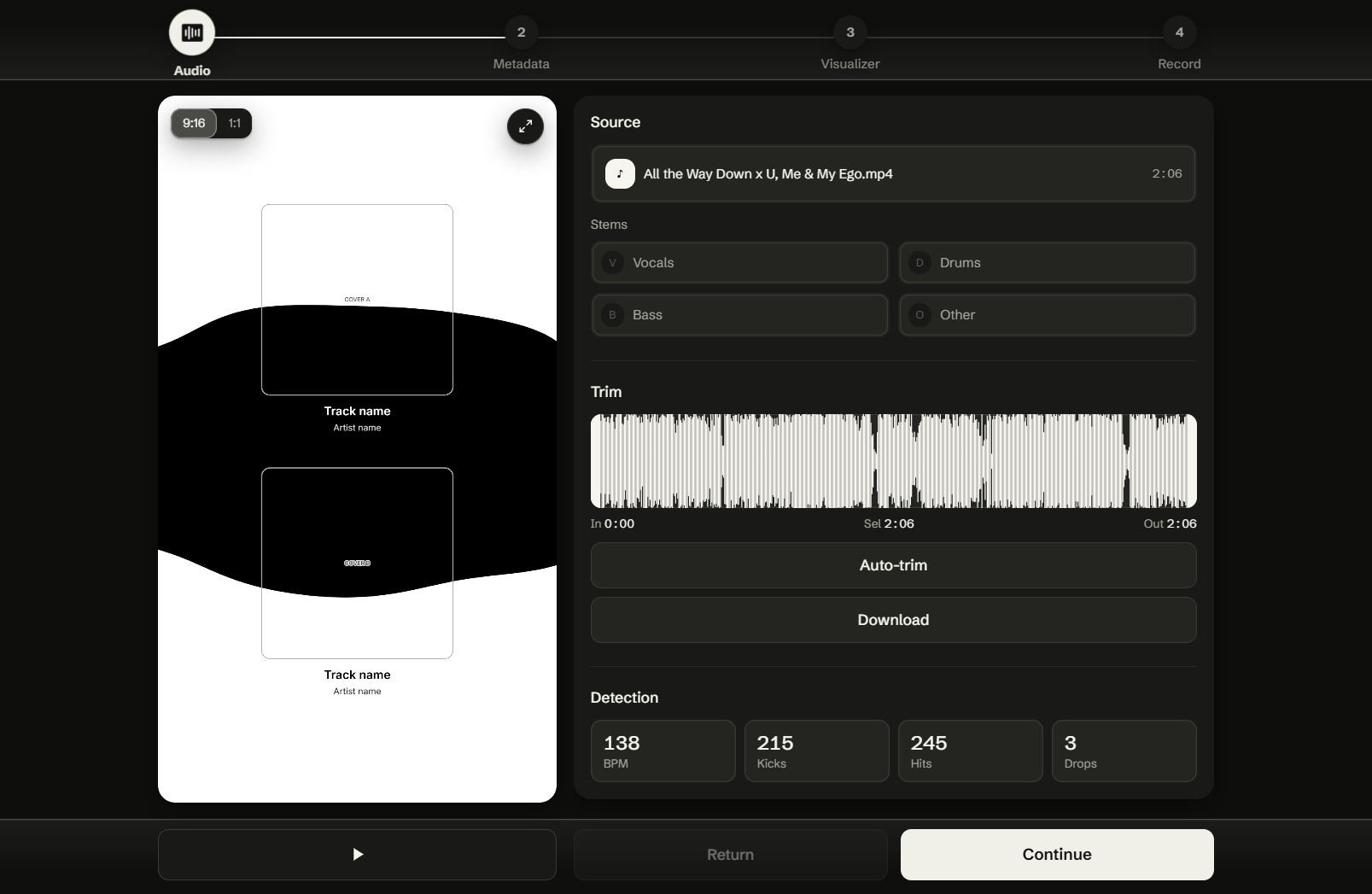This screenshot has height=894, width=1372.
Task: Go to step 4 Record
Action: (x=1179, y=32)
